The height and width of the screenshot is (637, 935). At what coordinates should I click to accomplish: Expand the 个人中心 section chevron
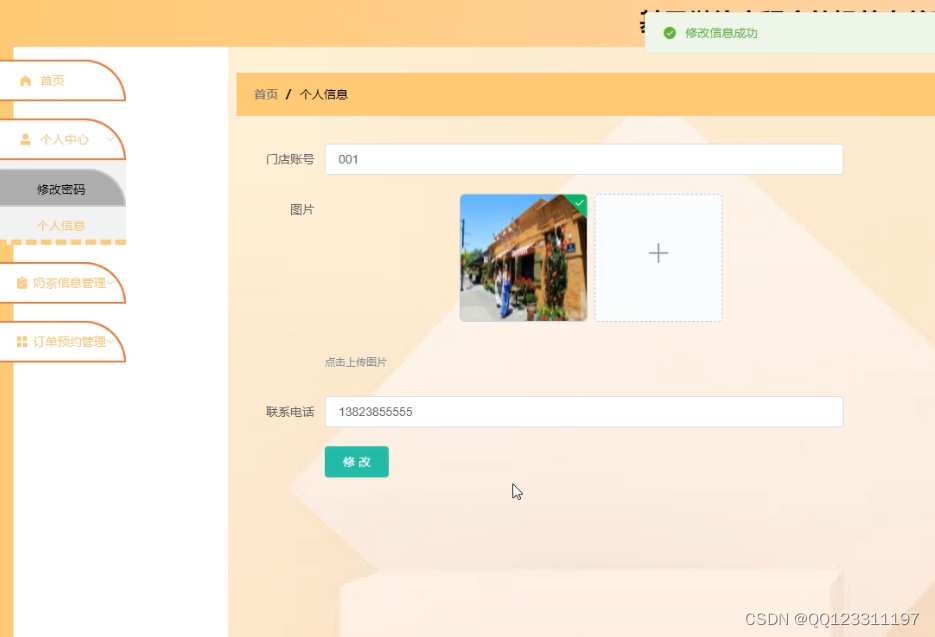click(x=111, y=141)
